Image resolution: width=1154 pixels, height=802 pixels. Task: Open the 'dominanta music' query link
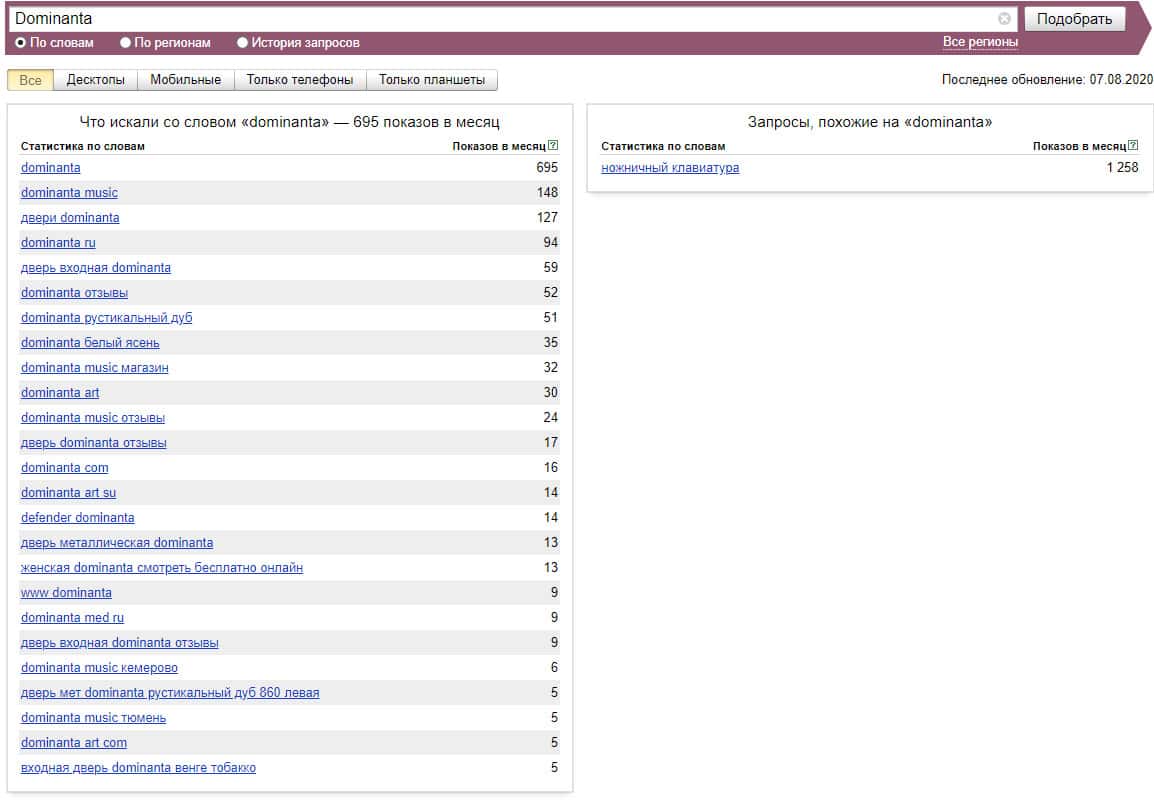tap(69, 193)
